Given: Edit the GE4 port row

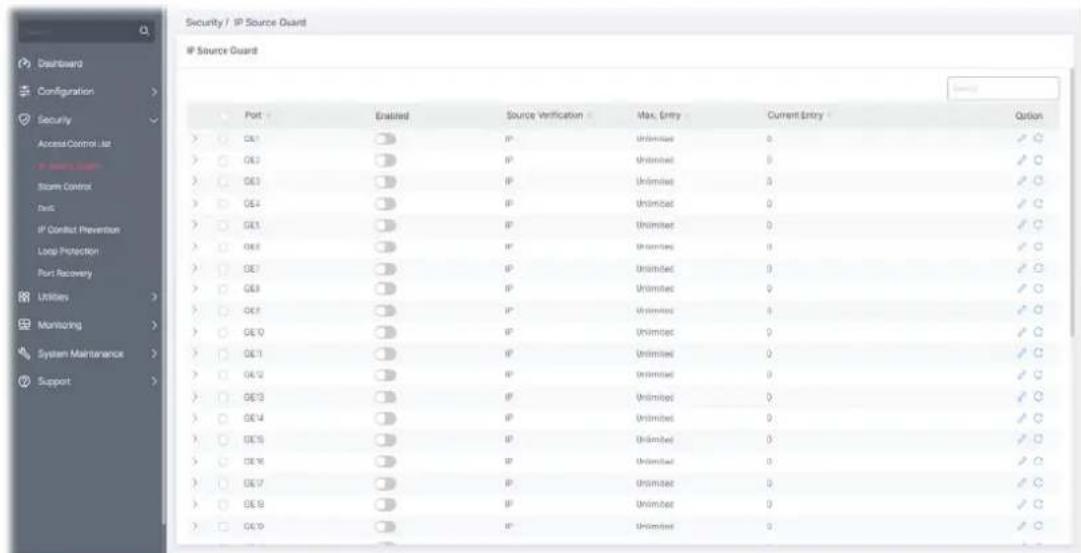Looking at the screenshot, I should 1022,203.
